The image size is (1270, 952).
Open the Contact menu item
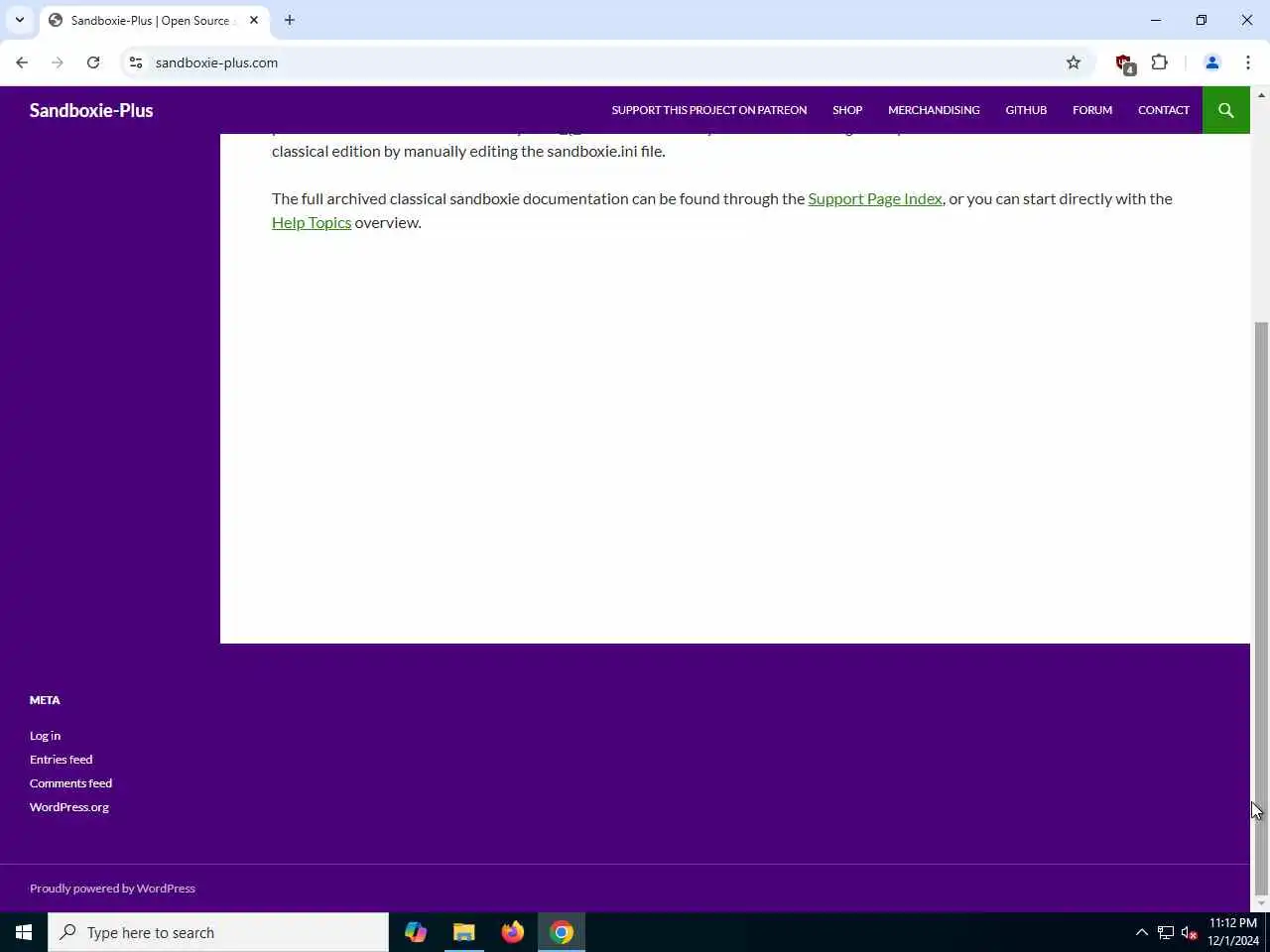[x=1164, y=110]
